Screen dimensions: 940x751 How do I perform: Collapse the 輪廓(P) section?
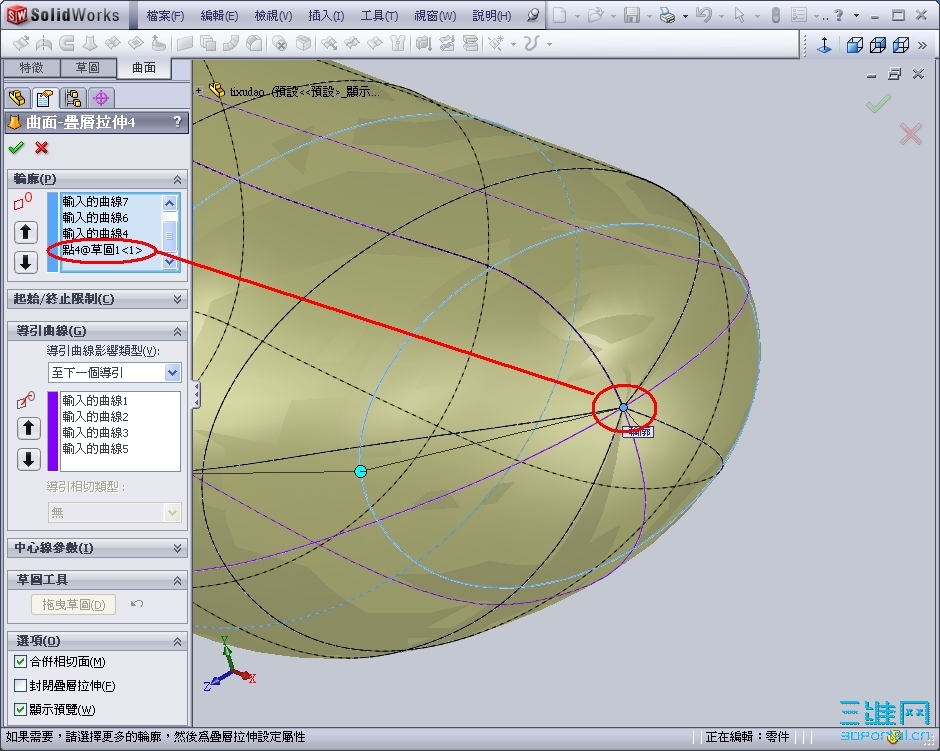177,179
